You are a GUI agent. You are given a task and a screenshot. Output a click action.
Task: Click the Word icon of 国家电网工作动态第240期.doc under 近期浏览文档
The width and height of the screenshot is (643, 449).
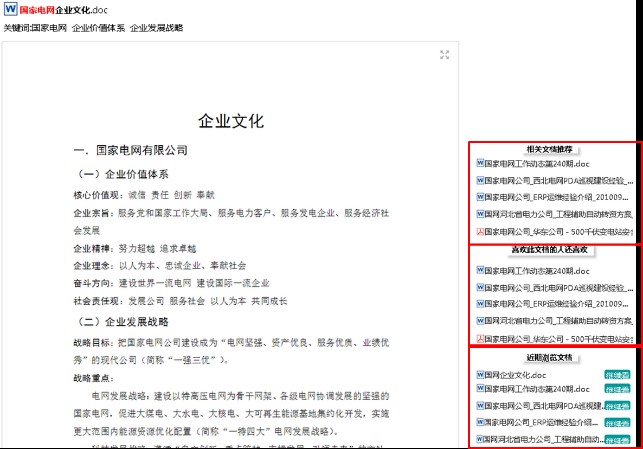click(x=480, y=388)
